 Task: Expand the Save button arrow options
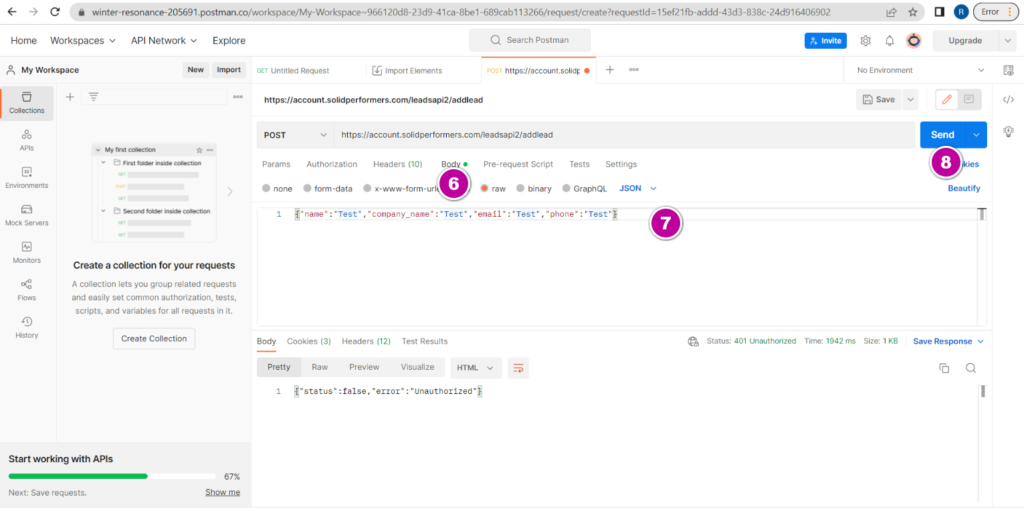click(910, 99)
